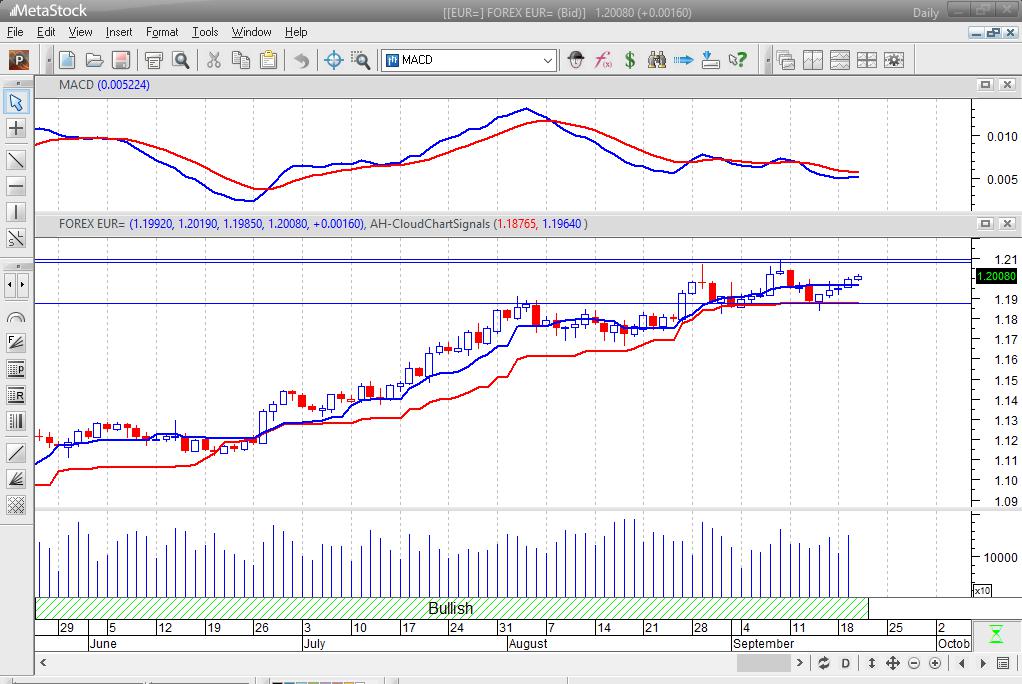Toggle What's This help mode
Screen dimensions: 1022x684
[740, 60]
